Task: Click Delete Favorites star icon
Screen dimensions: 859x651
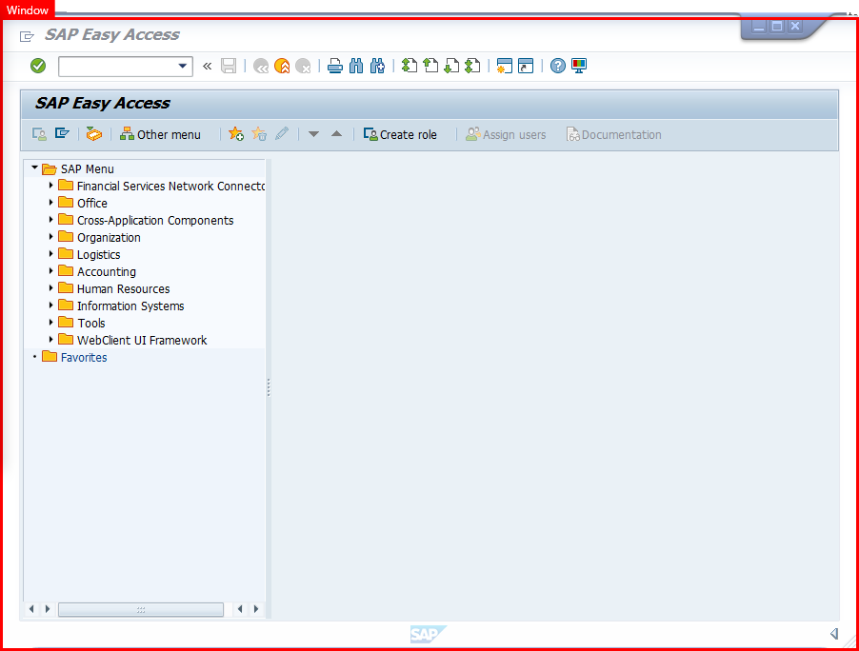Action: pyautogui.click(x=259, y=134)
